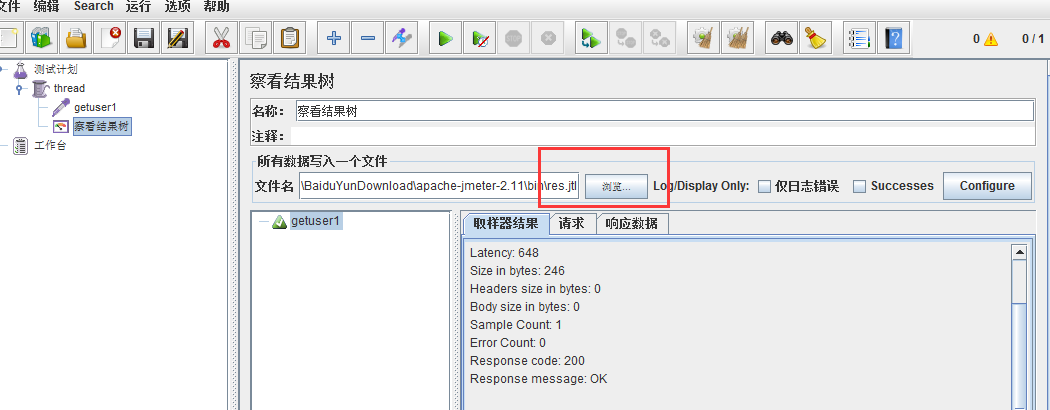Switch to the 响应数据 tab
The height and width of the screenshot is (410, 1050).
633,223
